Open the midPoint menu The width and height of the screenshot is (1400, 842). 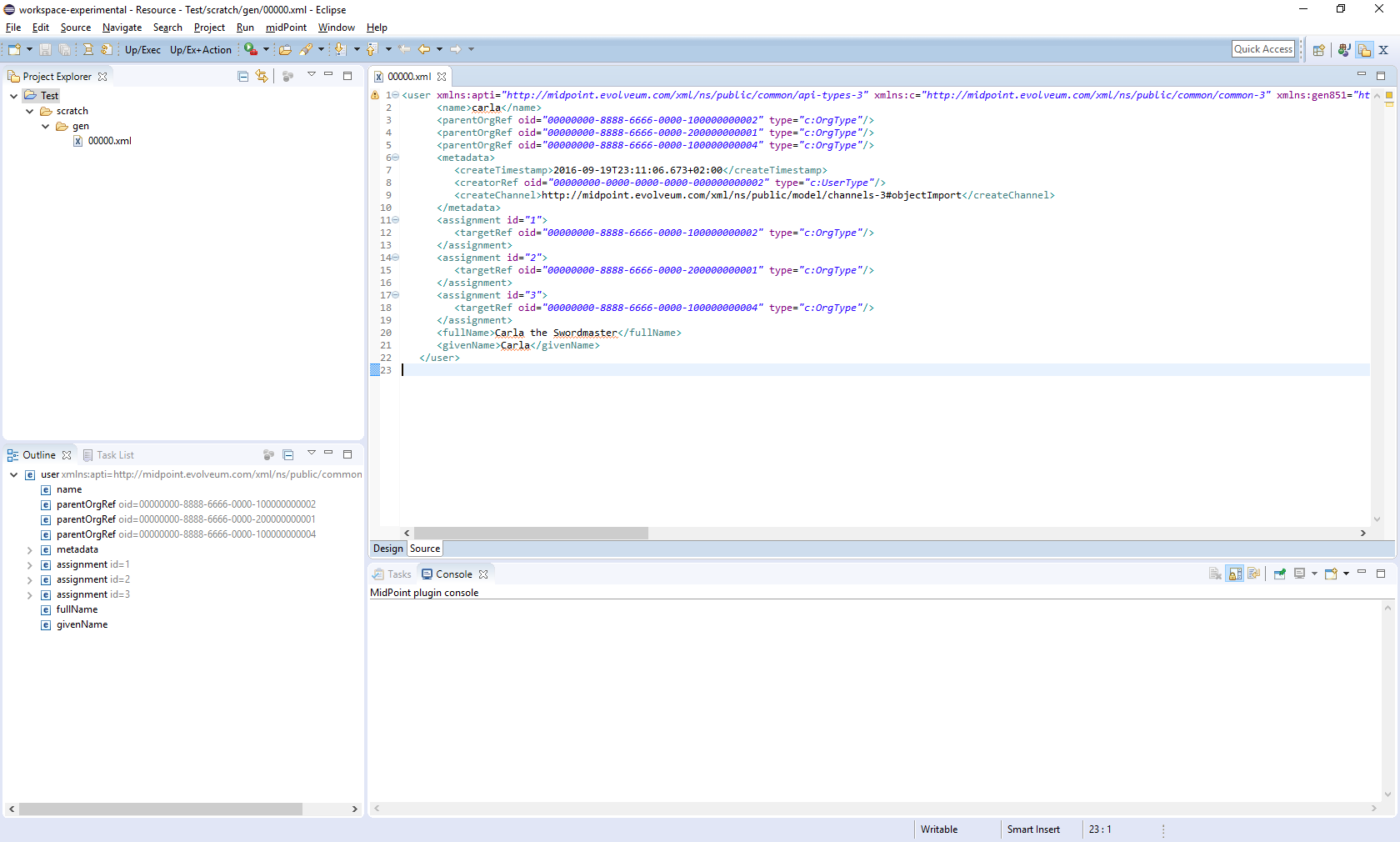pos(286,28)
